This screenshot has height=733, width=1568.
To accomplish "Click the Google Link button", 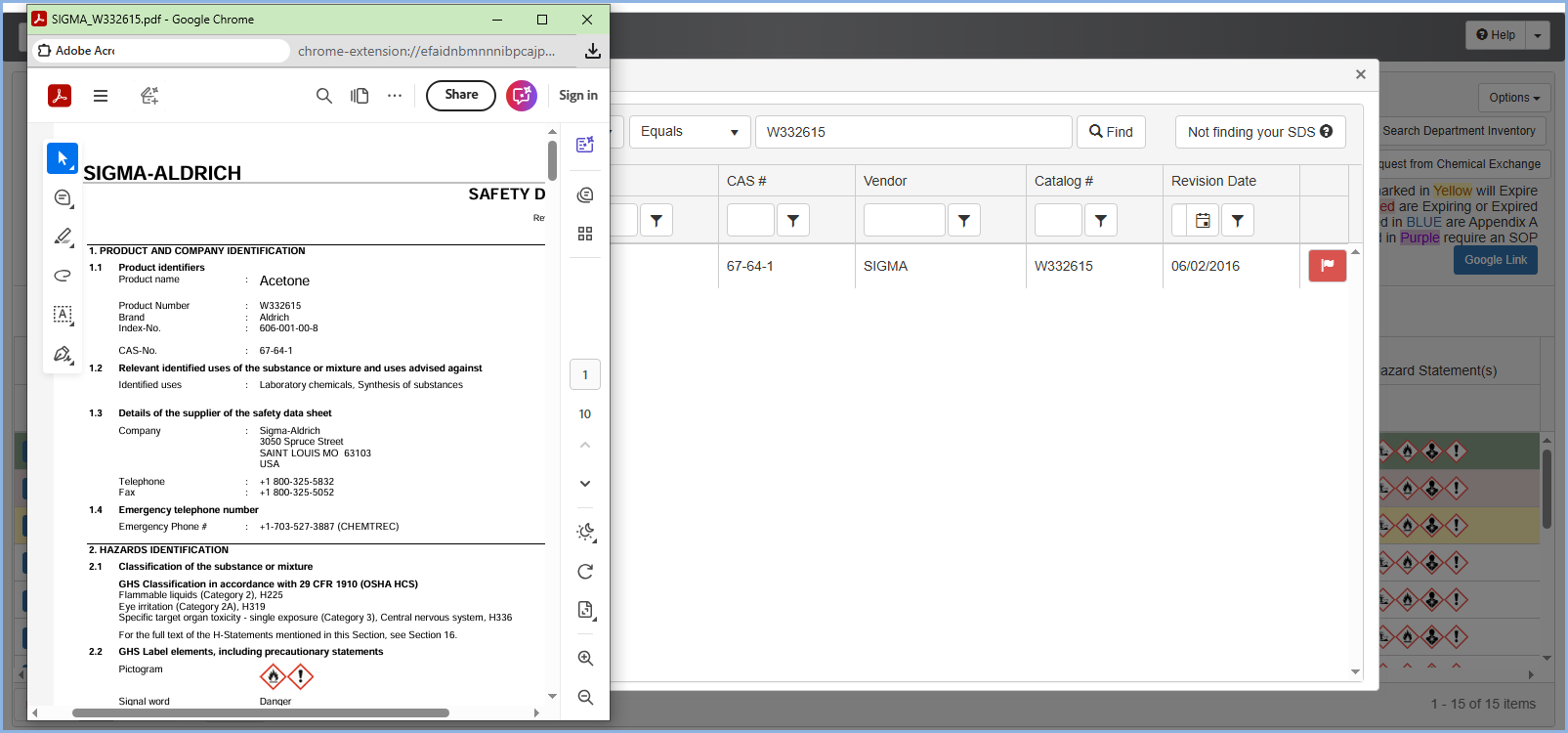I will click(x=1495, y=260).
